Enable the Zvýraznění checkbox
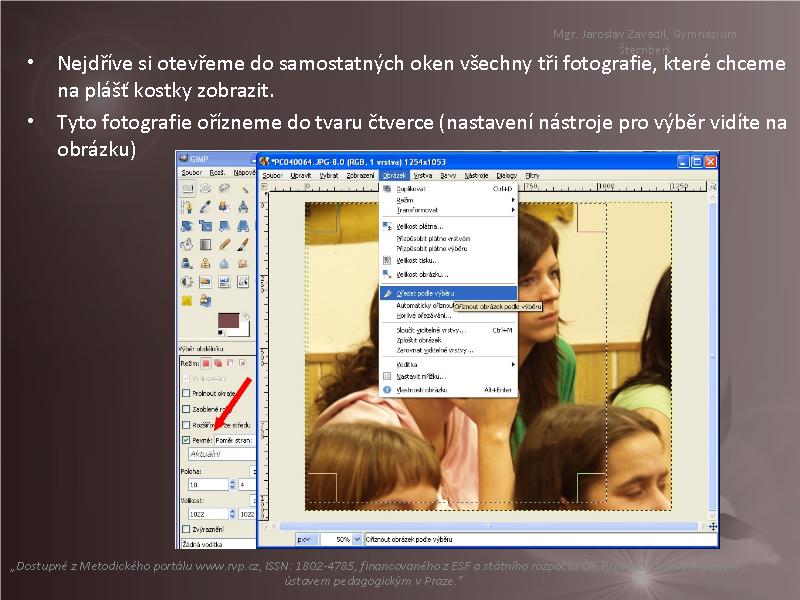 pos(186,529)
